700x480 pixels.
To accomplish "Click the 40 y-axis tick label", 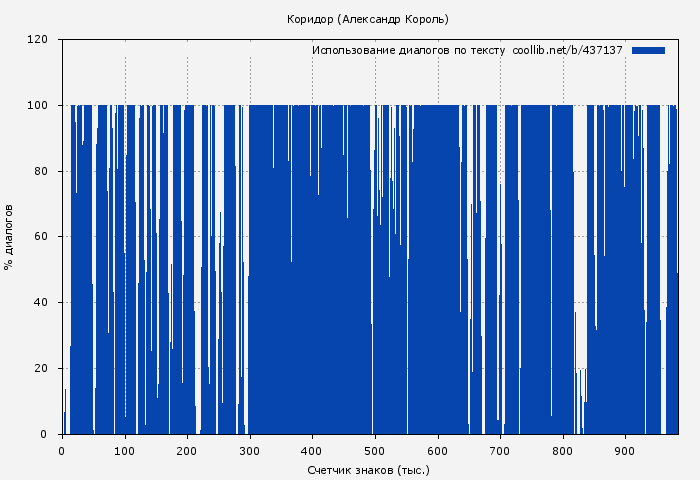I will pos(41,303).
